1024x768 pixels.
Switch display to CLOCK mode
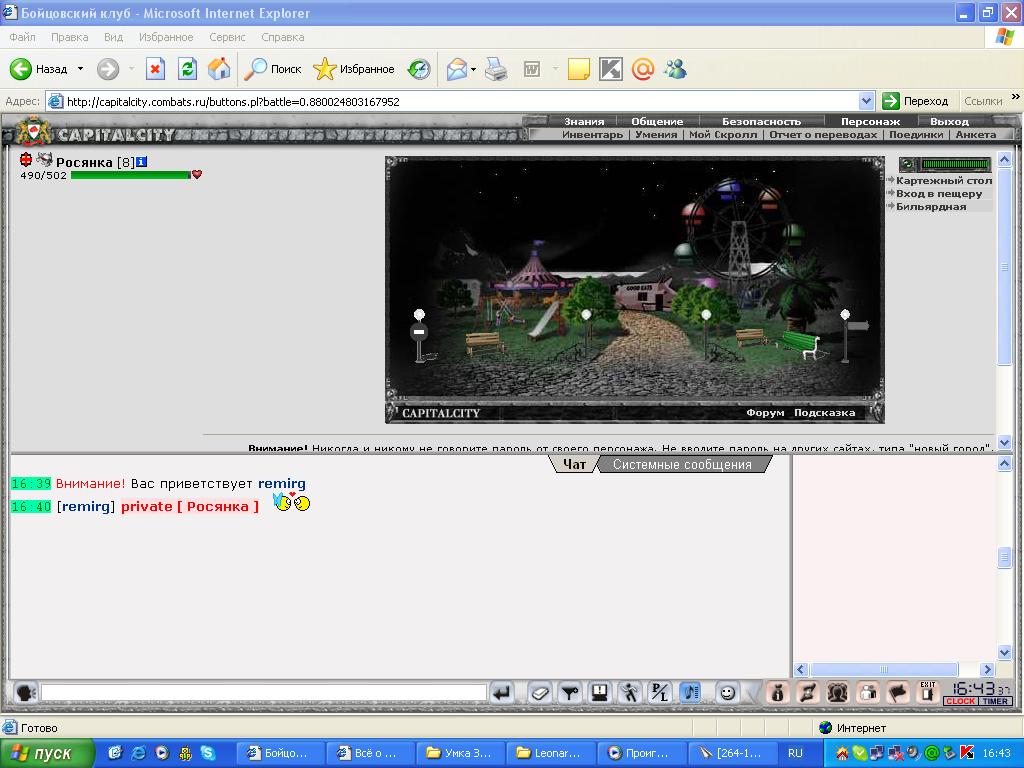point(960,701)
